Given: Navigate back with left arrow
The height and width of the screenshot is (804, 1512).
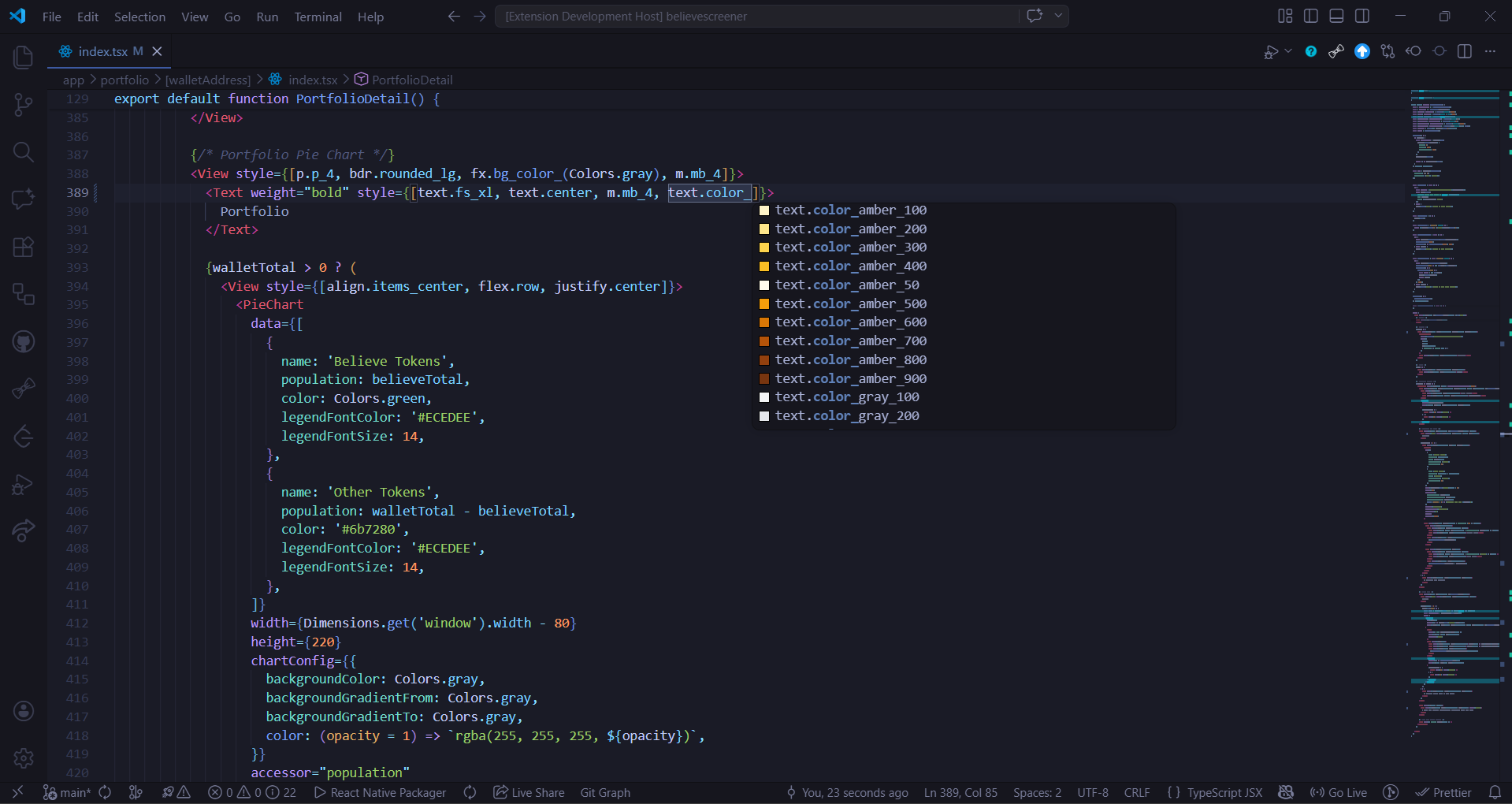Looking at the screenshot, I should (454, 16).
